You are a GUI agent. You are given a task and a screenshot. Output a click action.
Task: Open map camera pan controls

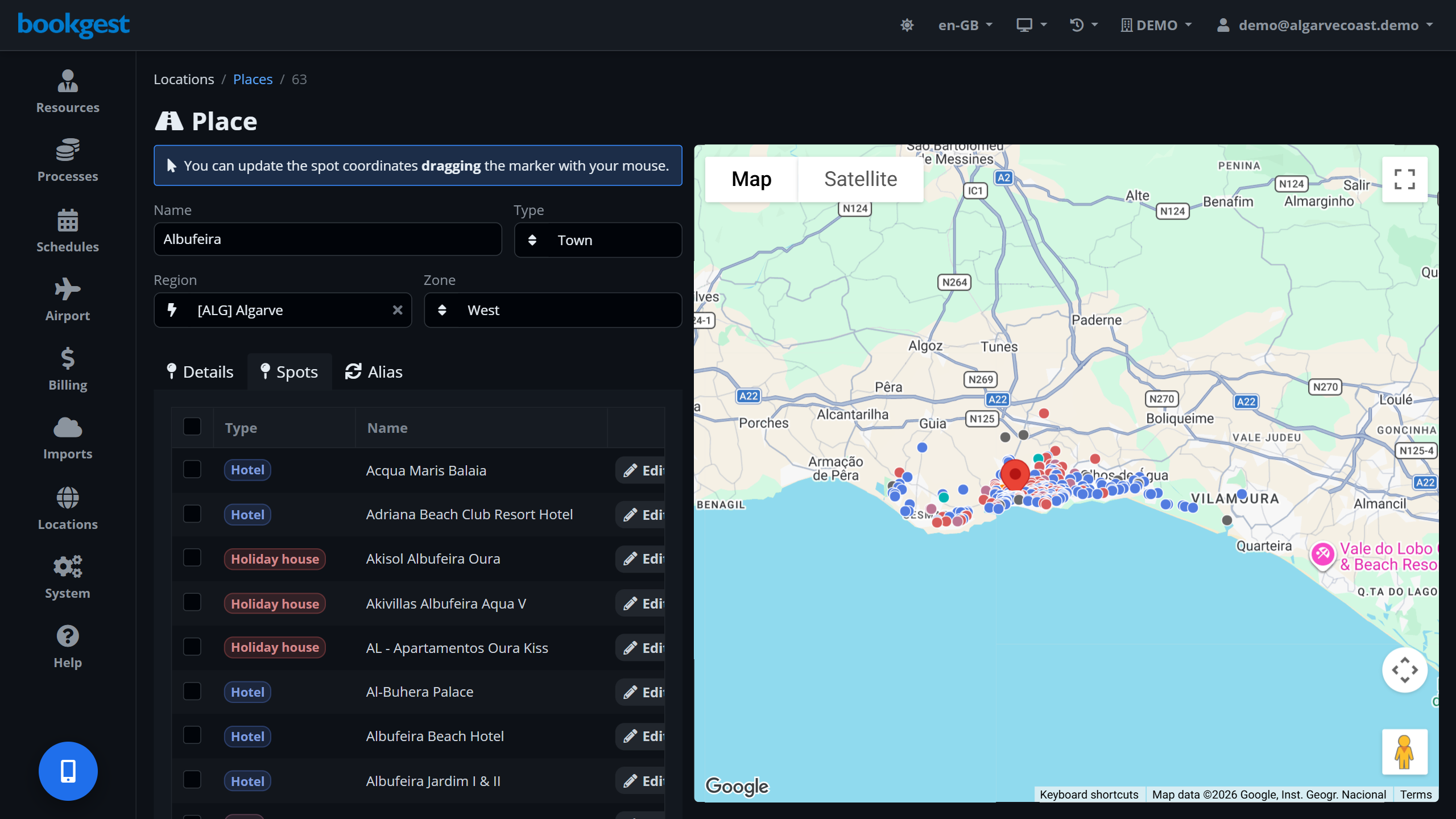tap(1404, 670)
